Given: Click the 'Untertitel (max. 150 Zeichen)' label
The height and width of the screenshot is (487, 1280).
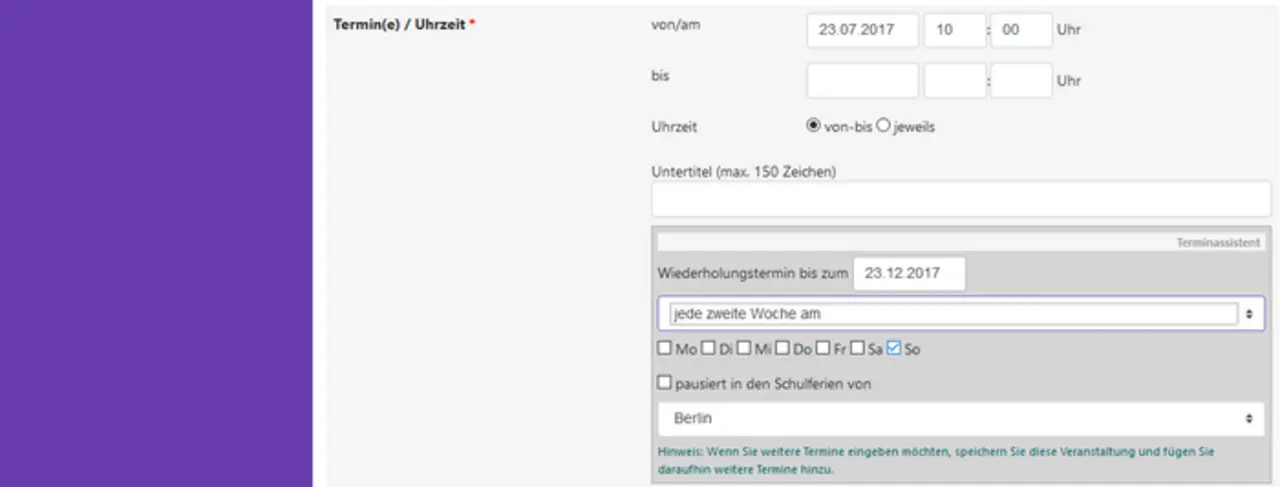Looking at the screenshot, I should [744, 172].
